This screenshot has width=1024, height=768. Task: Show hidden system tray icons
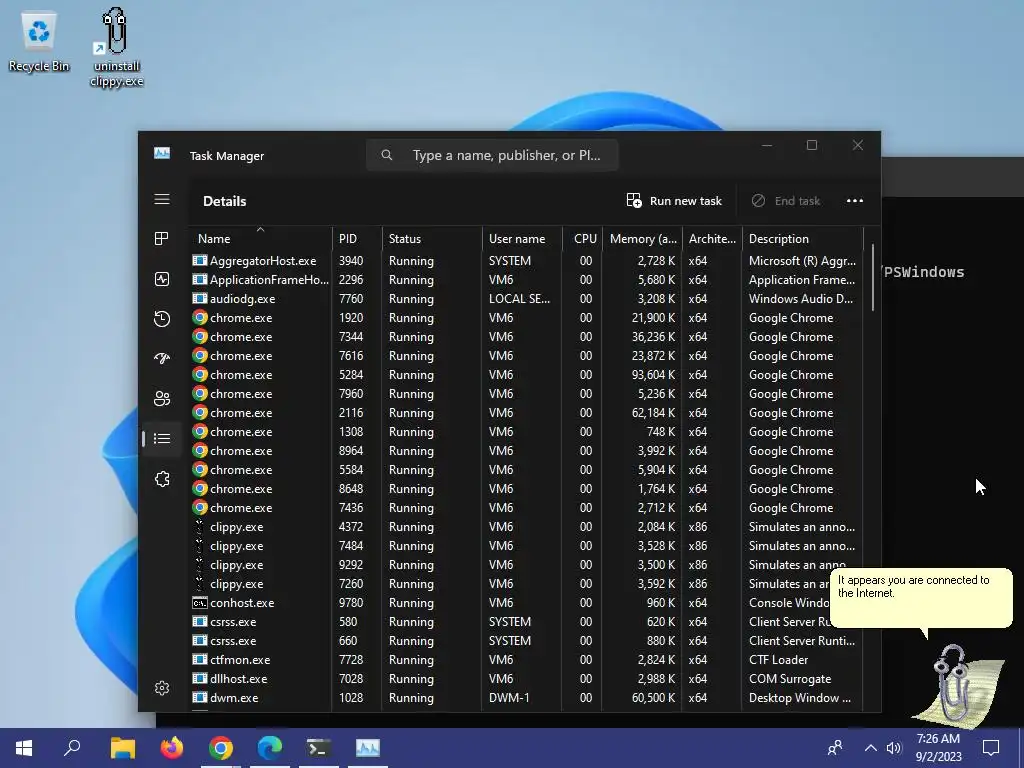[871, 748]
